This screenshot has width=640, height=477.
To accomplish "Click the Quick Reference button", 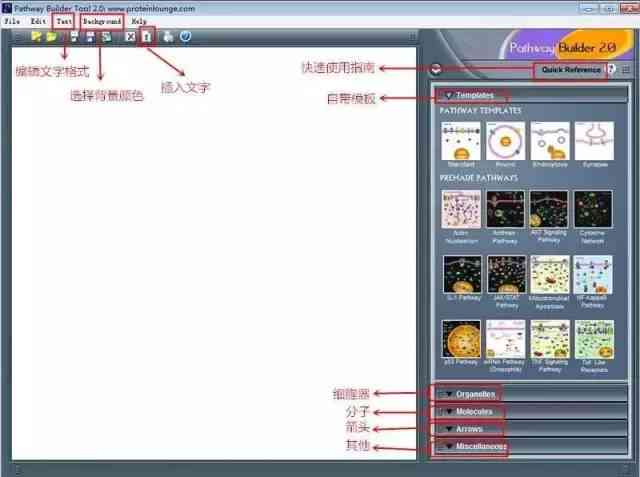I will coord(571,70).
